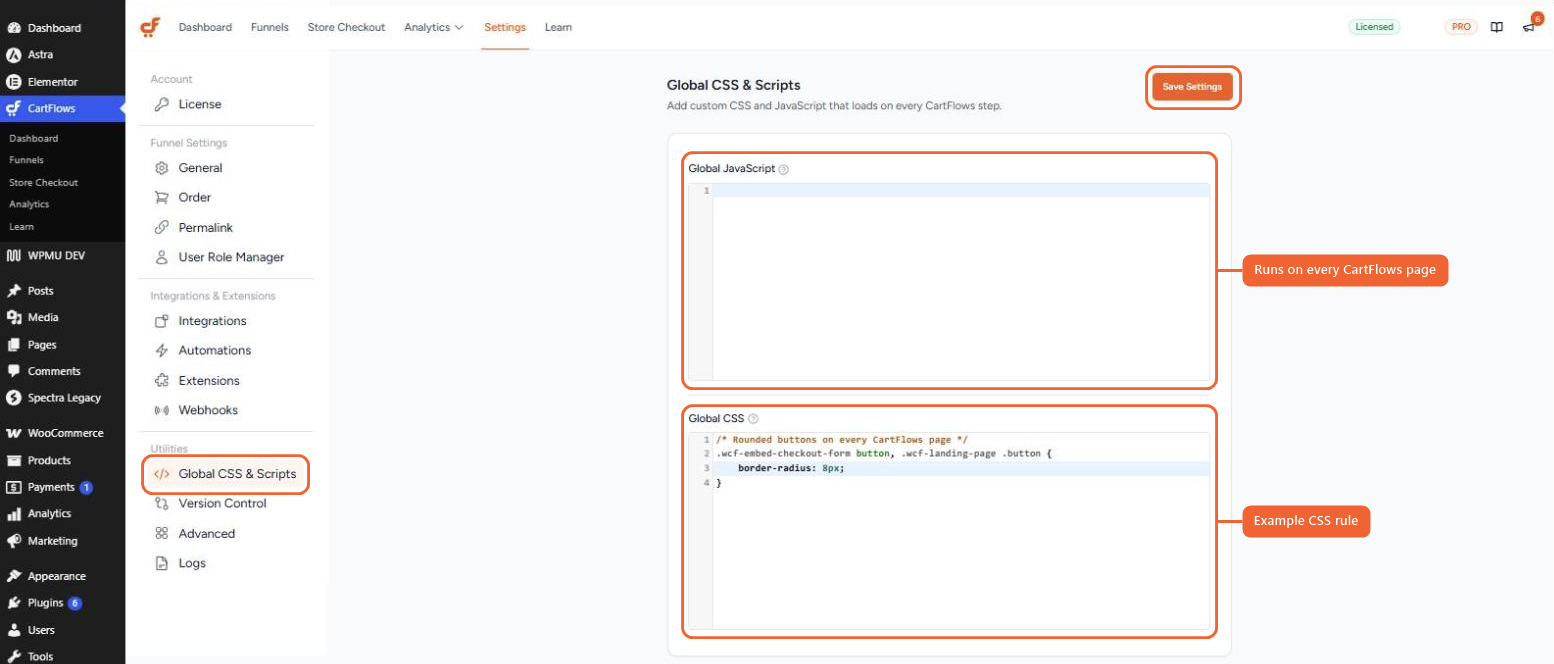Click the lightning icon for Automations
1554x664 pixels.
click(161, 350)
